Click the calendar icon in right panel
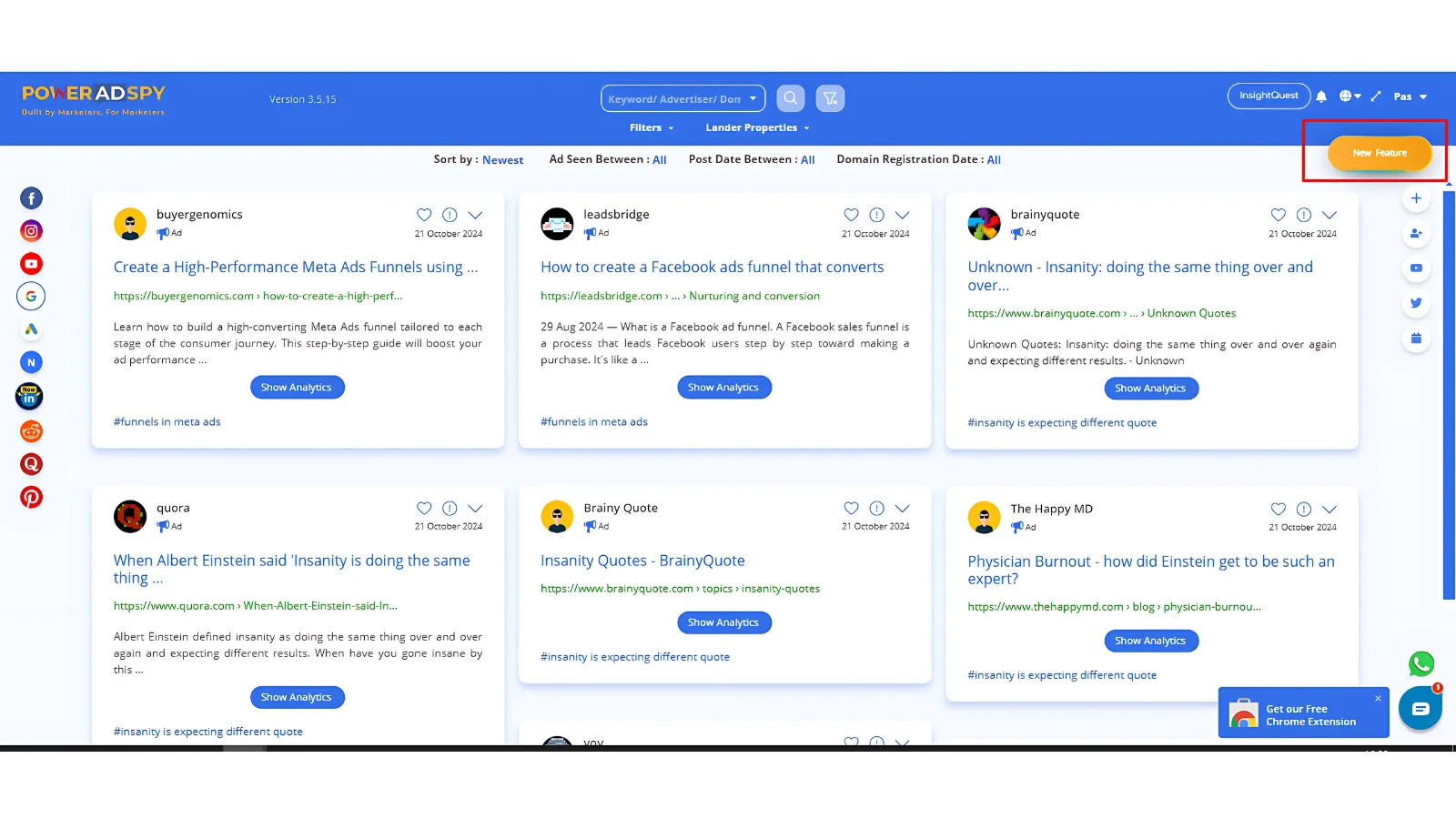 [x=1416, y=339]
